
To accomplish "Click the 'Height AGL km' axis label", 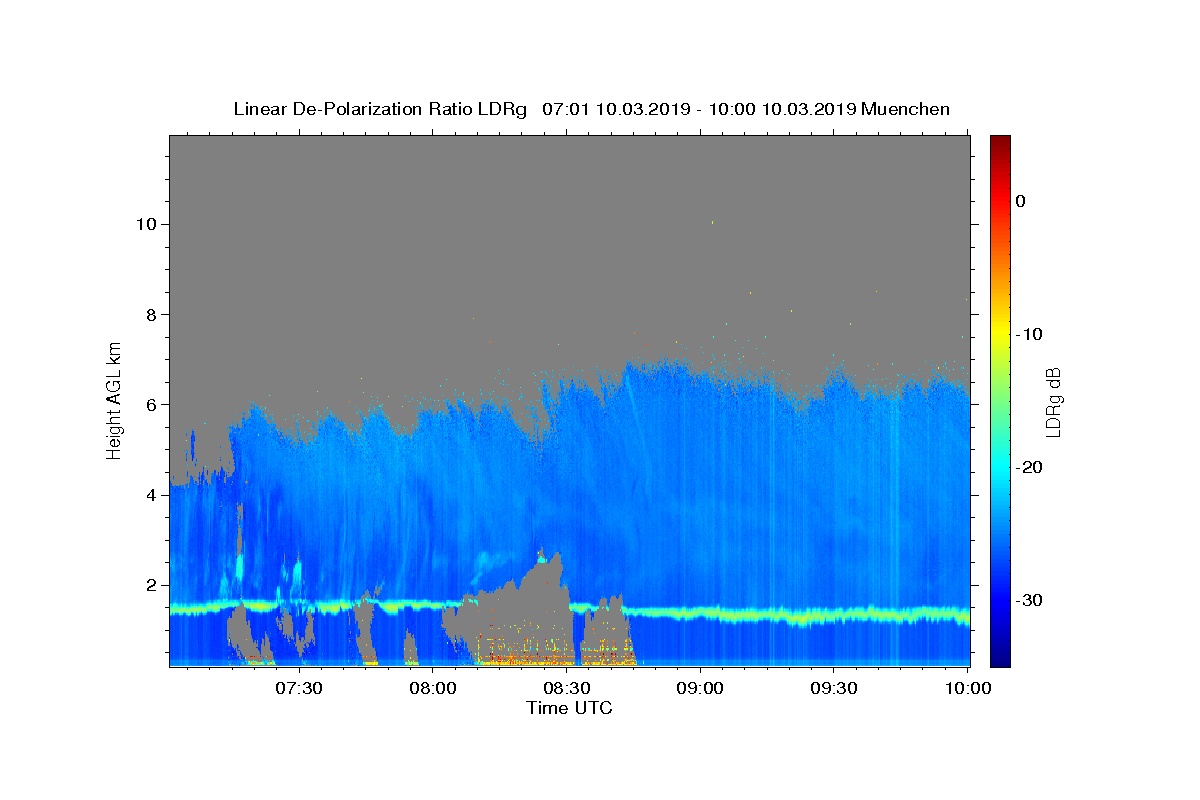I will pos(115,400).
